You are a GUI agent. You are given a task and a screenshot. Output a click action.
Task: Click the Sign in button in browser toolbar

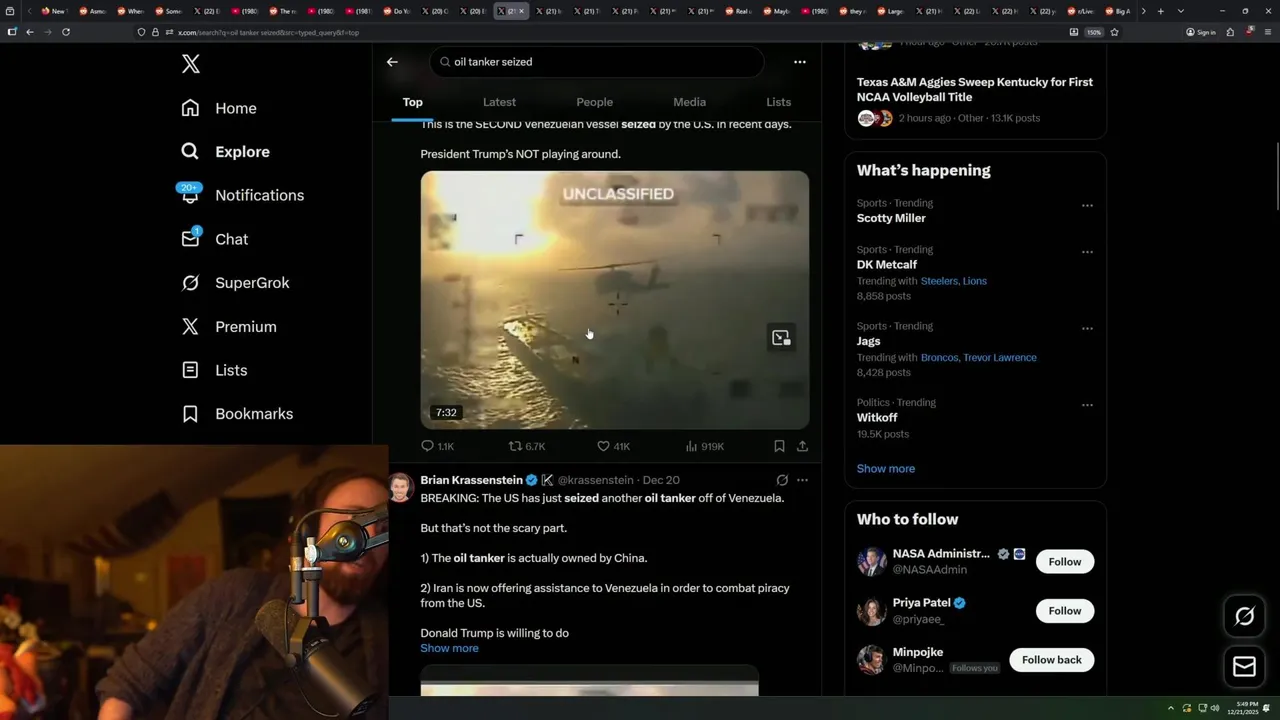(x=1201, y=32)
